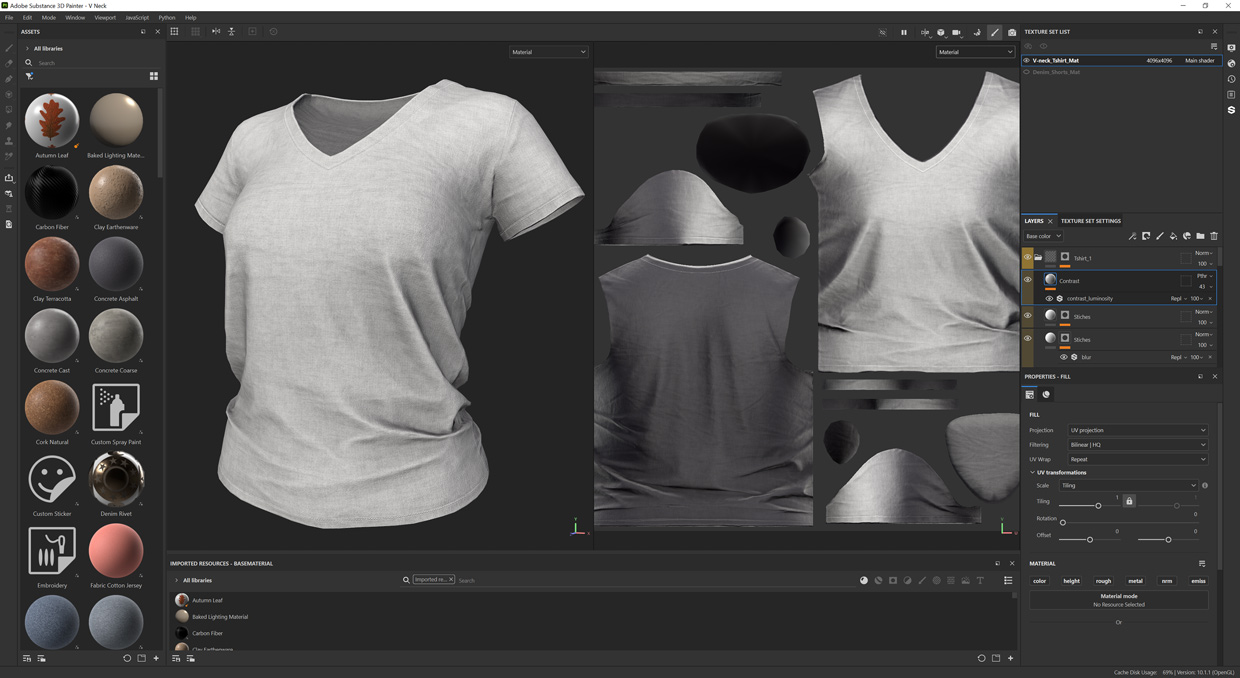Viewport: 1240px width, 678px height.
Task: Hide the V-neck_Tshirt_Mat texture set
Action: tap(1026, 61)
